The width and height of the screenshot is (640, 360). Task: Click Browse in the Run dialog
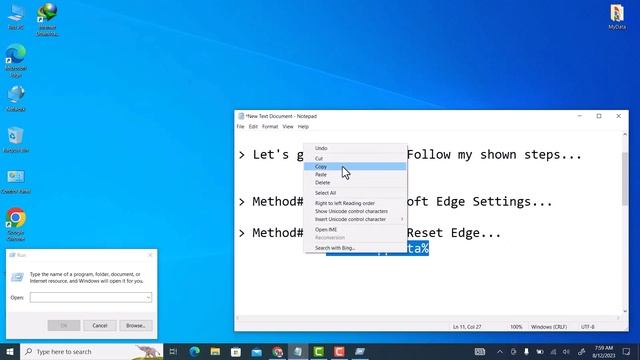click(136, 325)
